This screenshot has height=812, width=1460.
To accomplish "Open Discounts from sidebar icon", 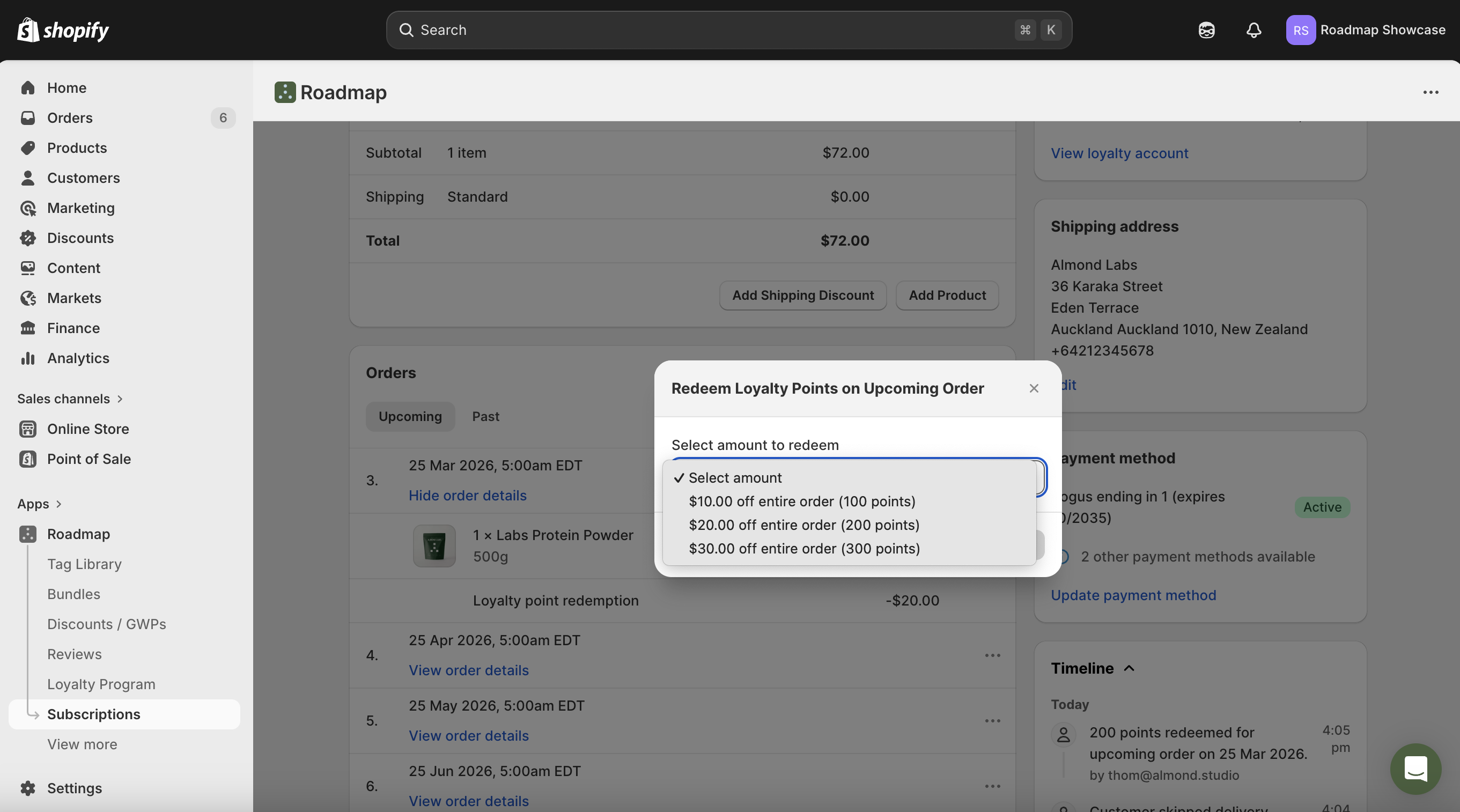I will tap(28, 238).
